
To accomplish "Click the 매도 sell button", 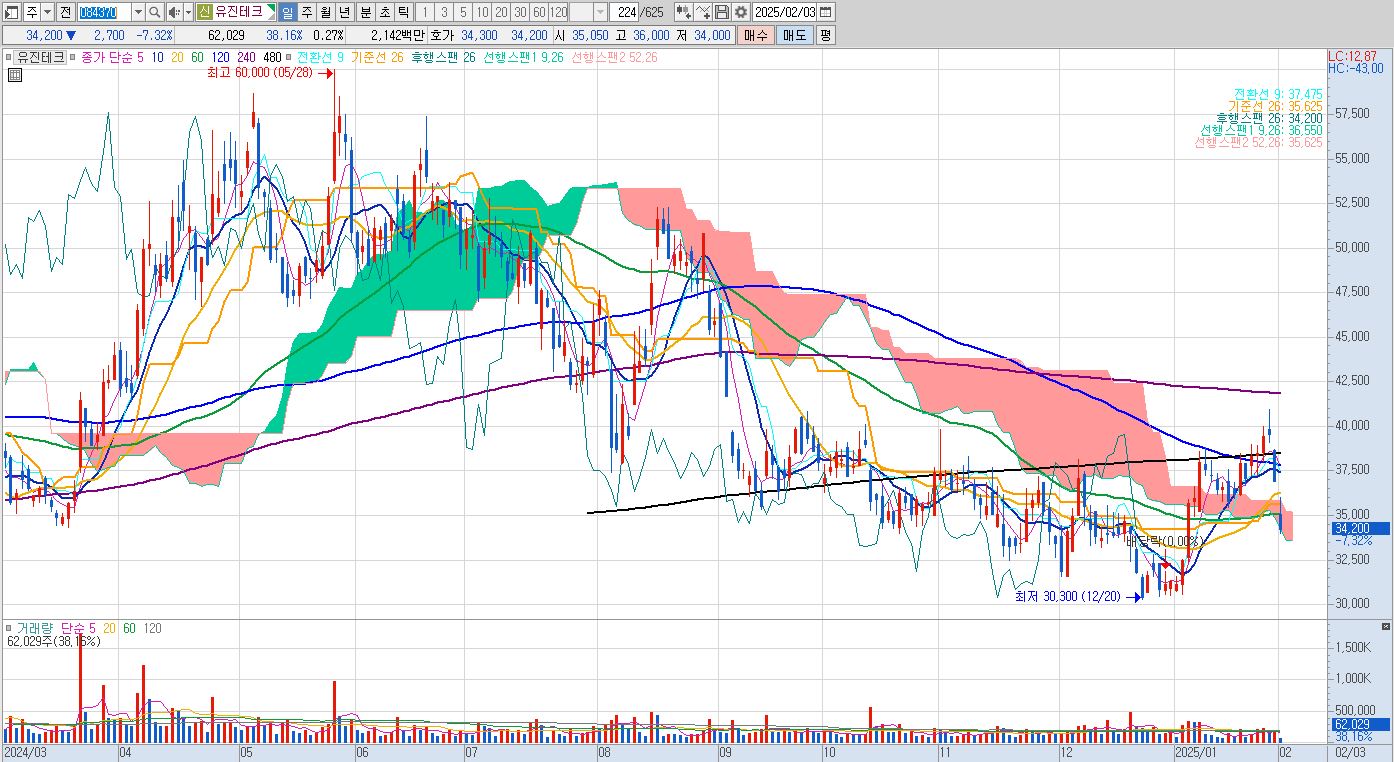I will point(795,35).
